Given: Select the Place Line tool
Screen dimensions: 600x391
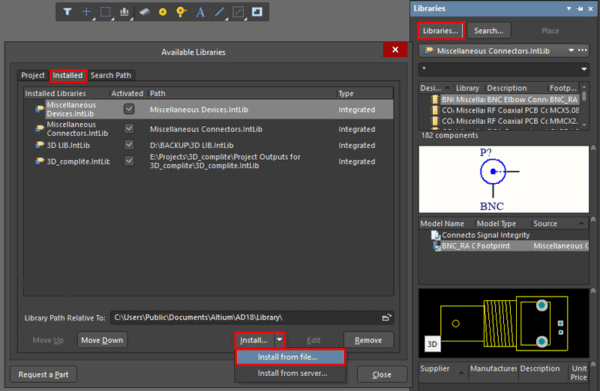Looking at the screenshot, I should pyautogui.click(x=219, y=12).
